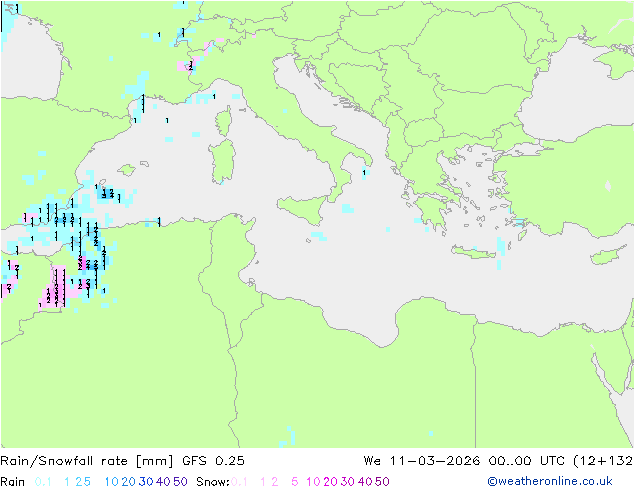Screen dimensions: 634x490
Task: Click the Rain/Snowfall rate [mm] title text
Action: (87, 461)
